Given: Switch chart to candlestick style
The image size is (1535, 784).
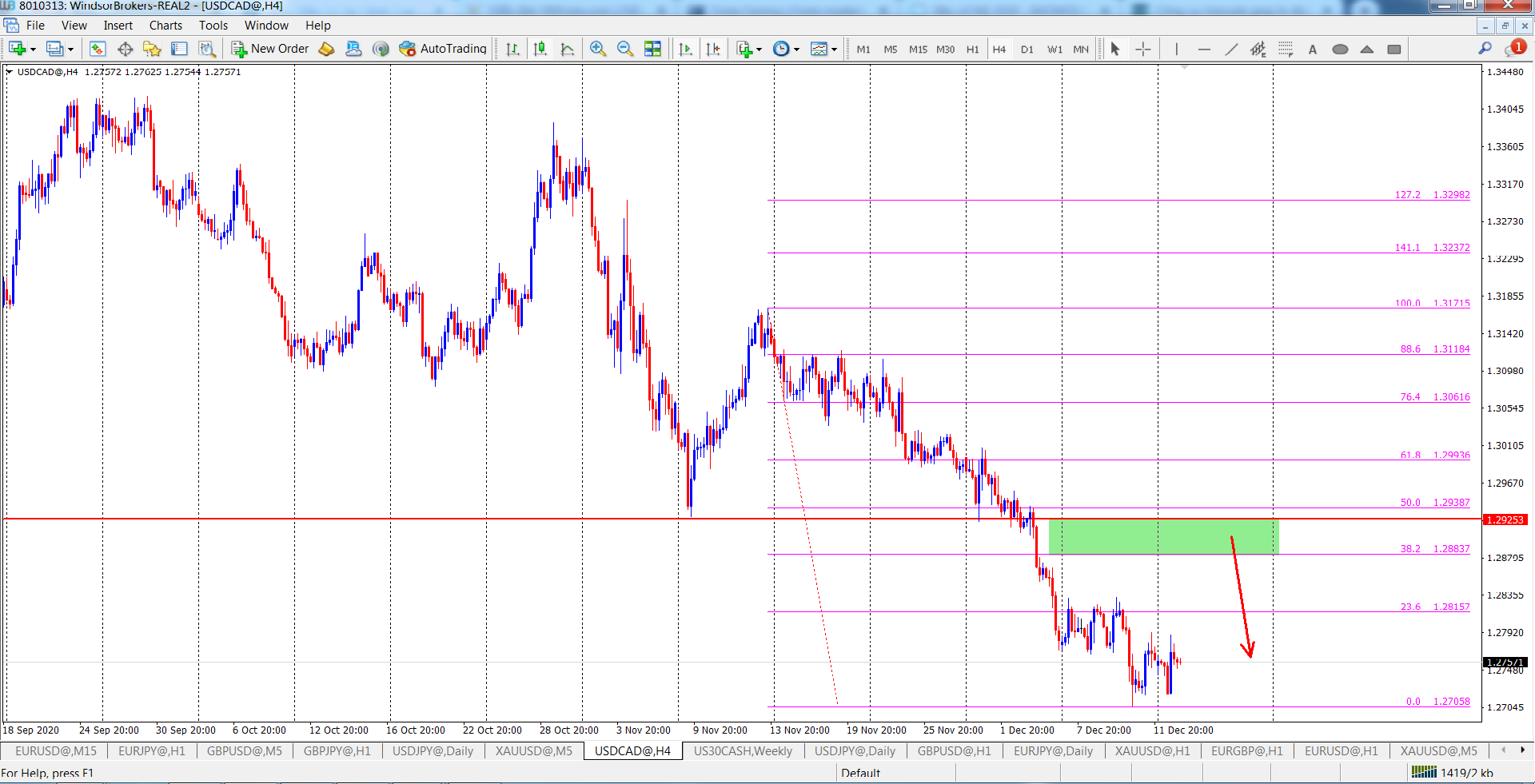Looking at the screenshot, I should click(x=540, y=49).
